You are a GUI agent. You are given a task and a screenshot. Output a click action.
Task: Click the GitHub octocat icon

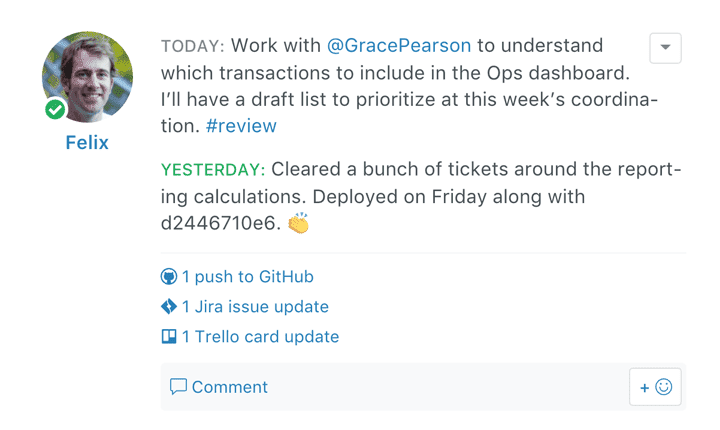169,277
